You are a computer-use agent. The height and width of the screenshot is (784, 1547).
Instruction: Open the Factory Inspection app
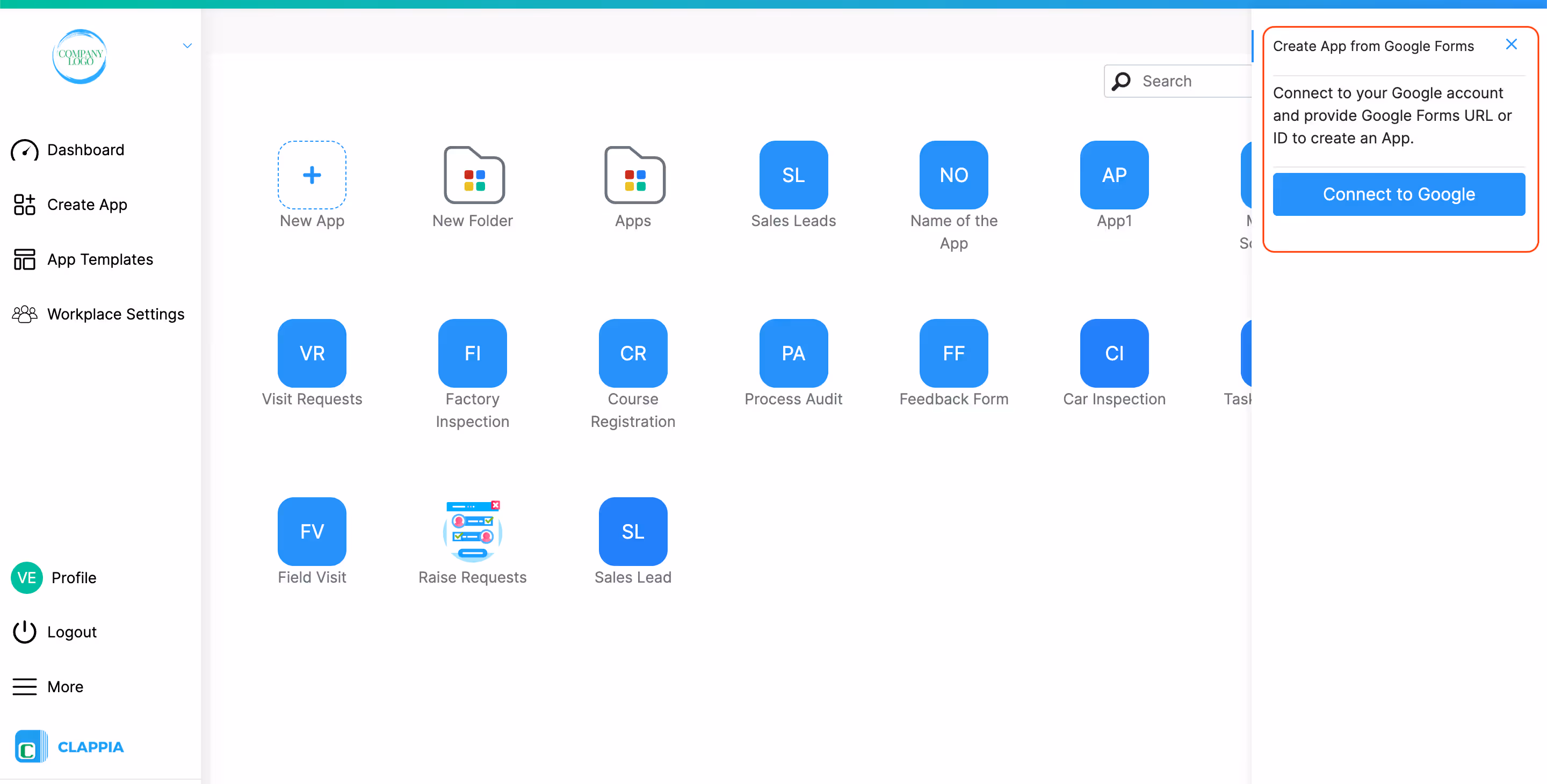coord(473,353)
